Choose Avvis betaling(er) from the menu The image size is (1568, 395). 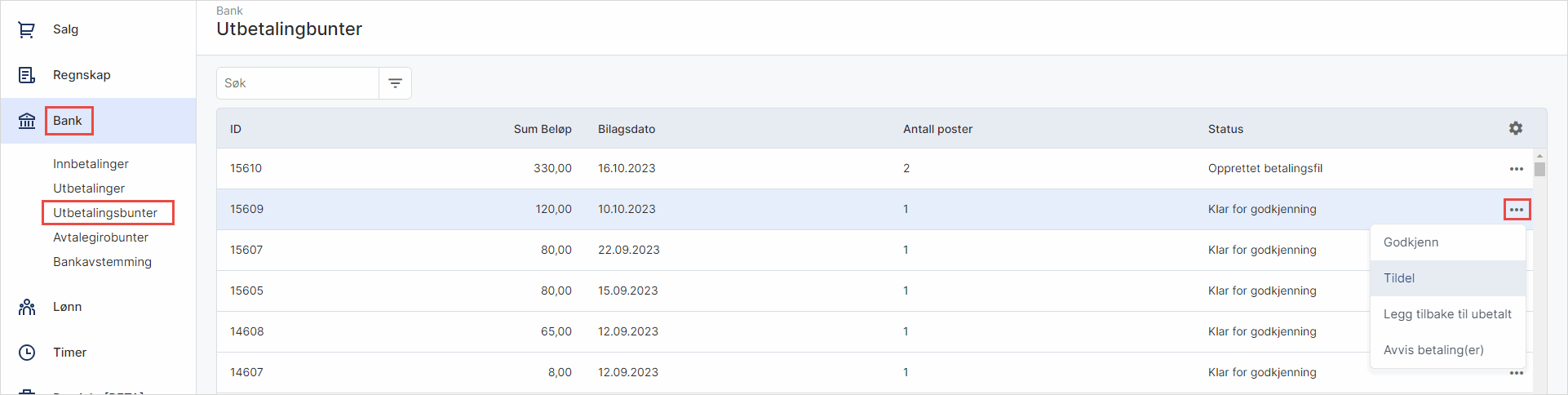coord(1433,350)
